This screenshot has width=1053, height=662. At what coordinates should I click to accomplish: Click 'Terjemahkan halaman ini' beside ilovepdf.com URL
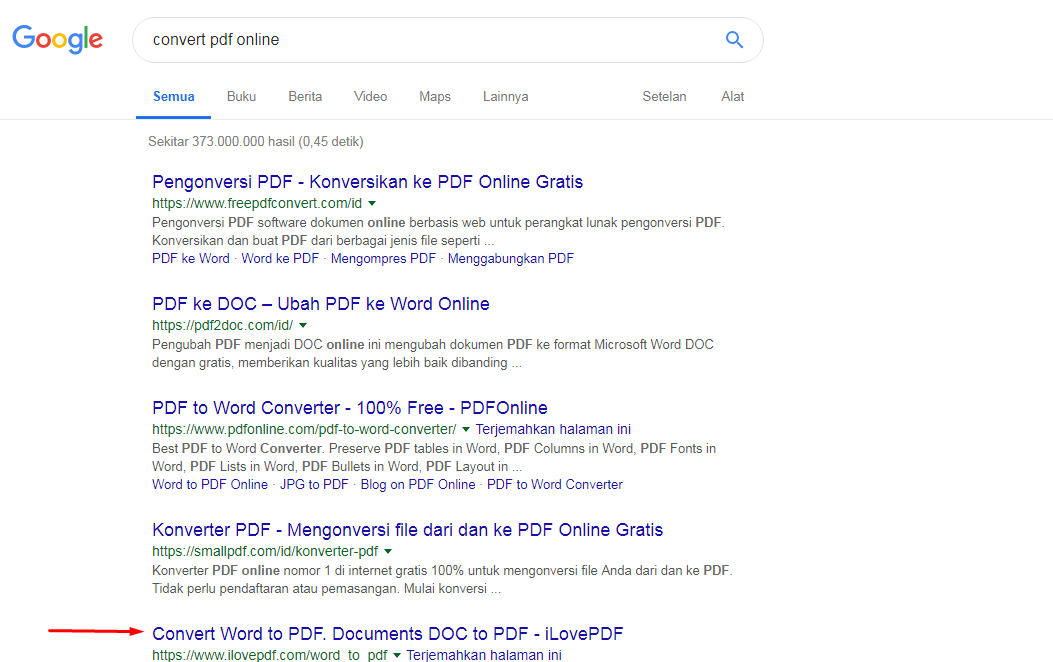(x=484, y=655)
